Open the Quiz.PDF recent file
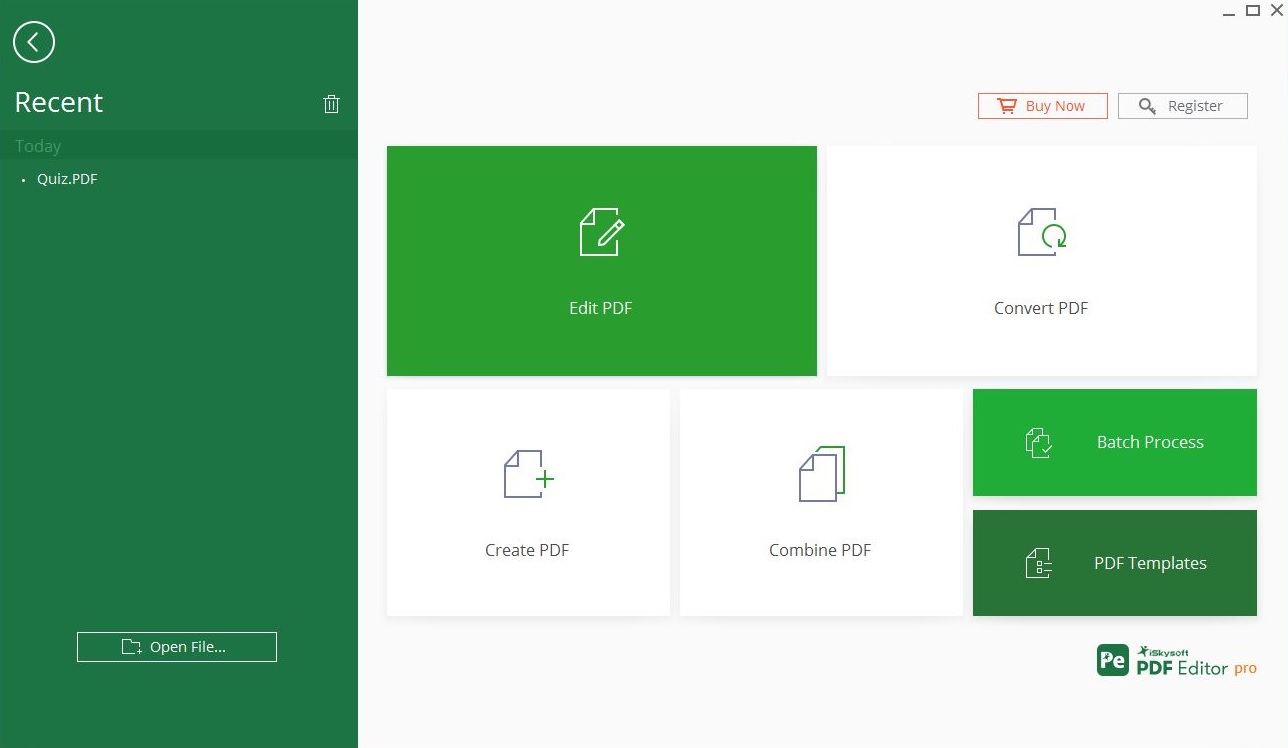Screen dimensions: 1288x748 [66, 178]
